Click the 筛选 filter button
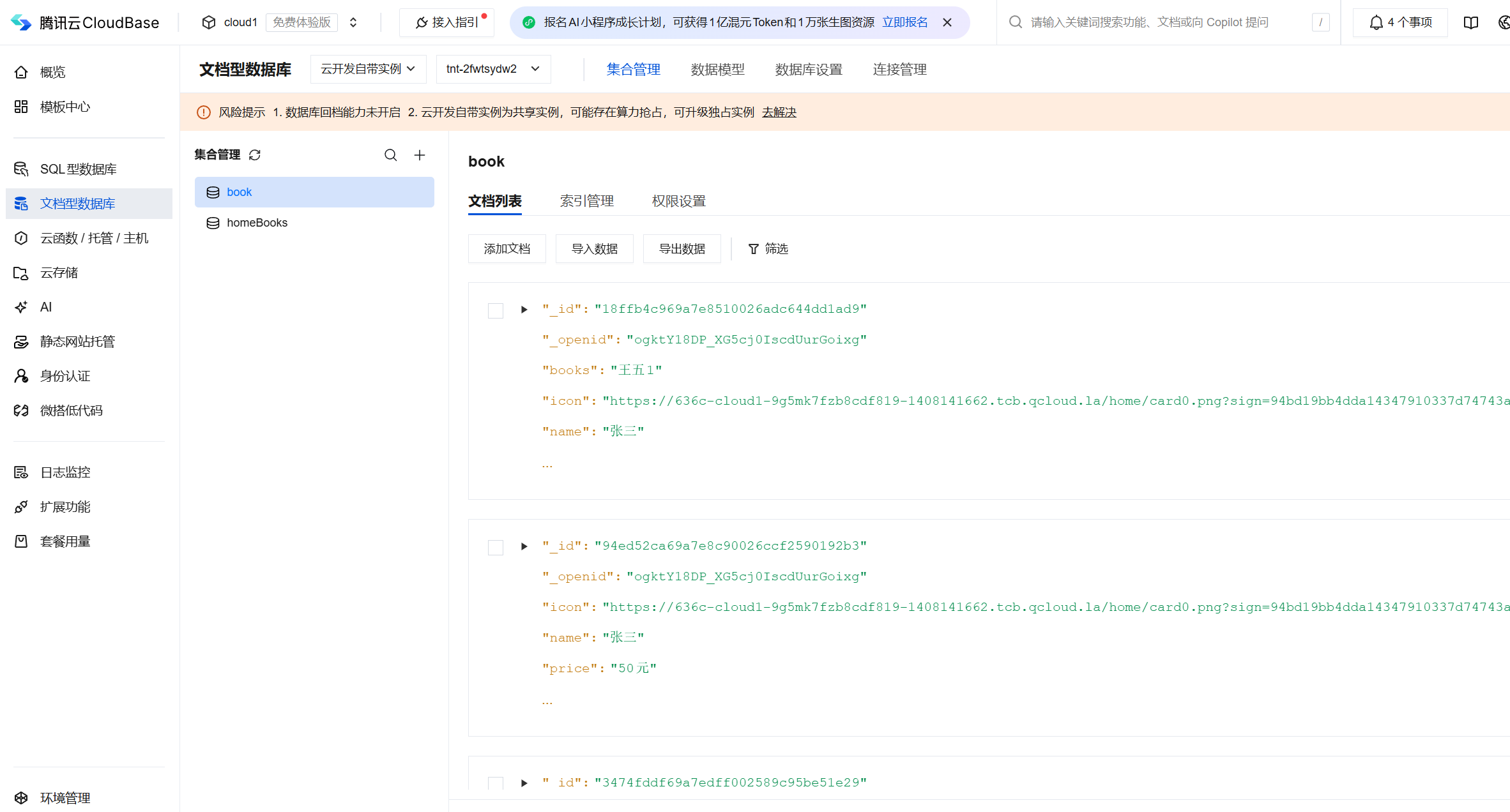 768,249
